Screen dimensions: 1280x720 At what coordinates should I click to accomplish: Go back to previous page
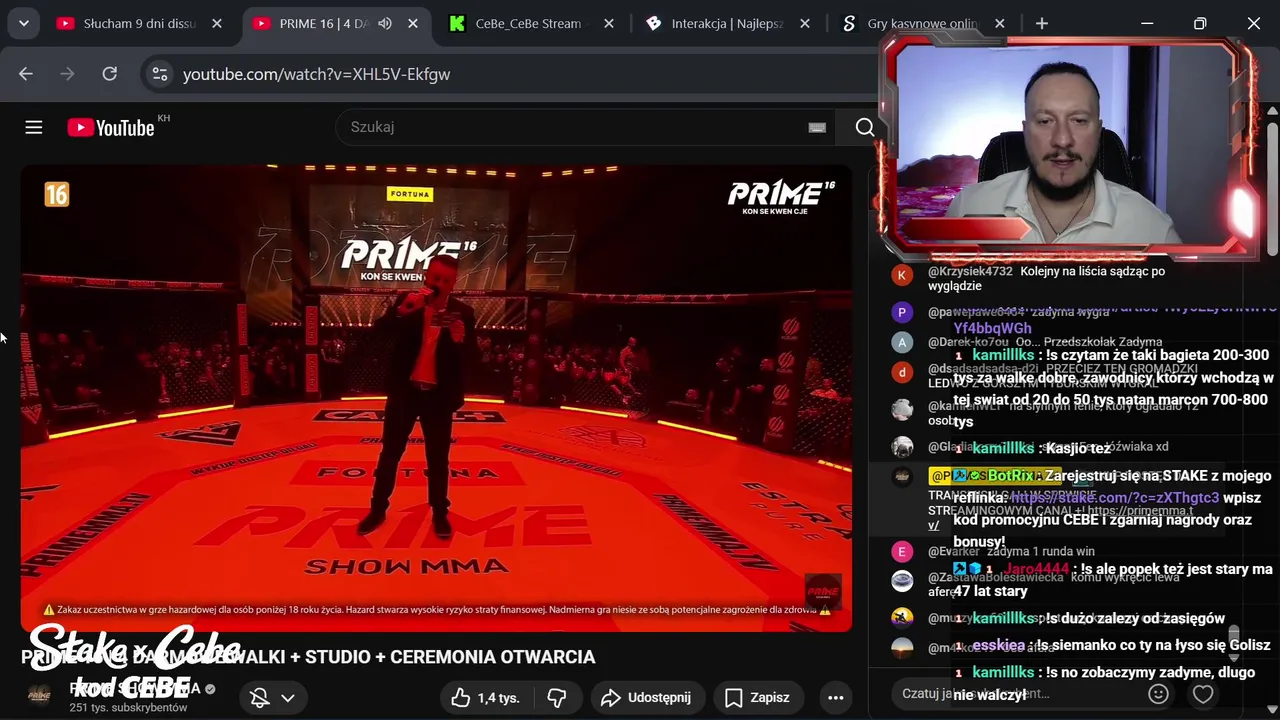[x=26, y=74]
